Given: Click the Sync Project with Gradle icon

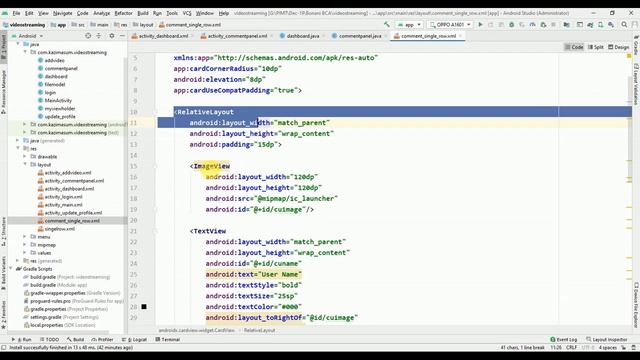Looking at the screenshot, I should 590,25.
